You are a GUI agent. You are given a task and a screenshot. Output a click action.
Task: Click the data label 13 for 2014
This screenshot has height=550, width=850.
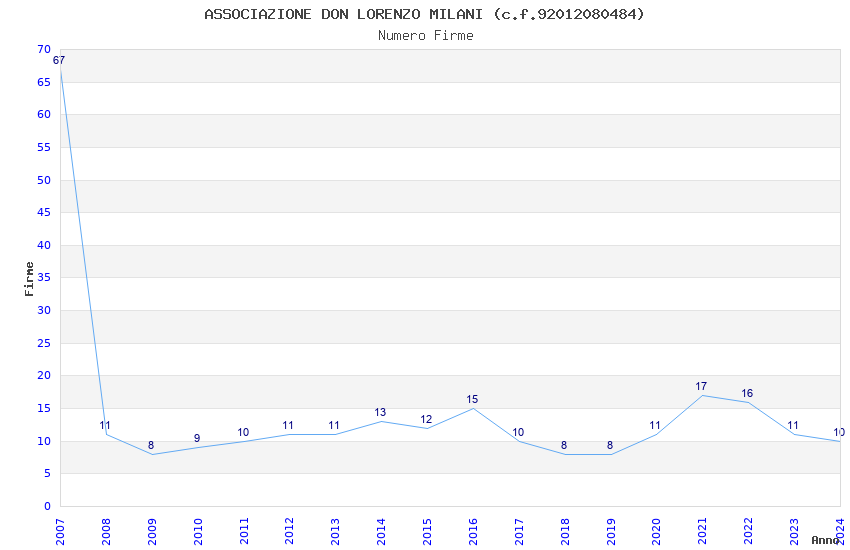click(380, 413)
